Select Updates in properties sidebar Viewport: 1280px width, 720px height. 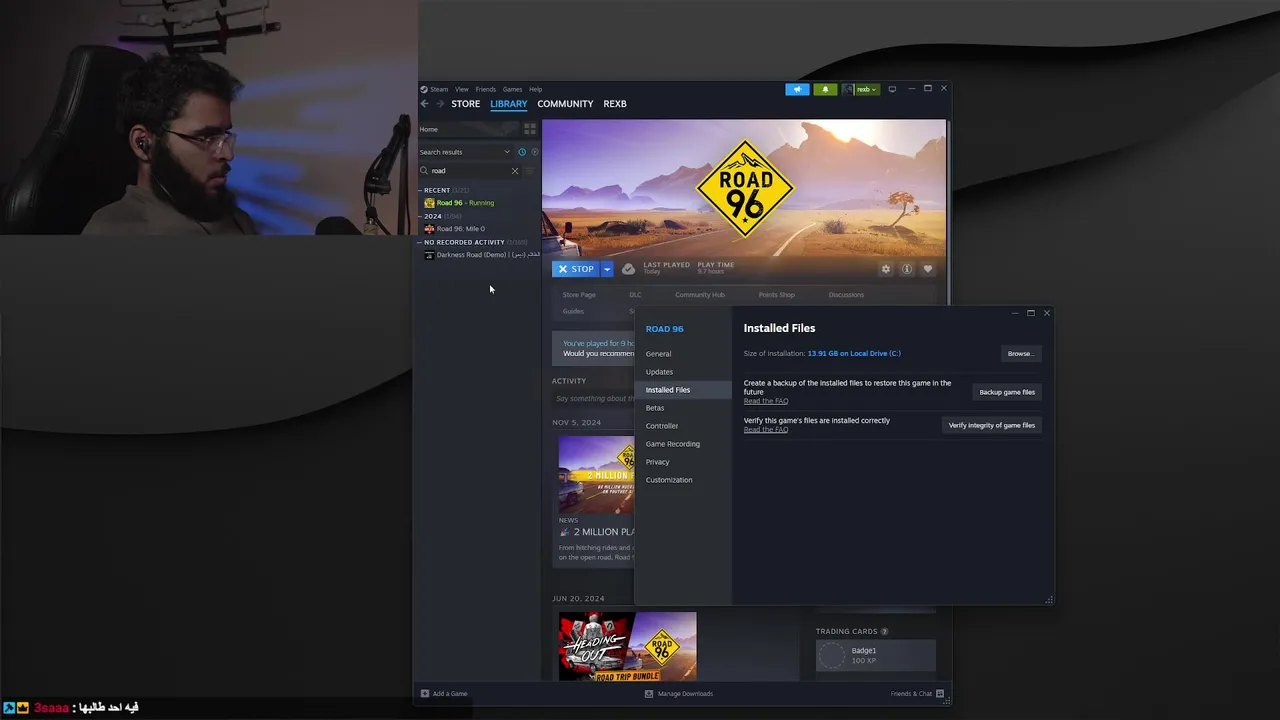(683, 372)
